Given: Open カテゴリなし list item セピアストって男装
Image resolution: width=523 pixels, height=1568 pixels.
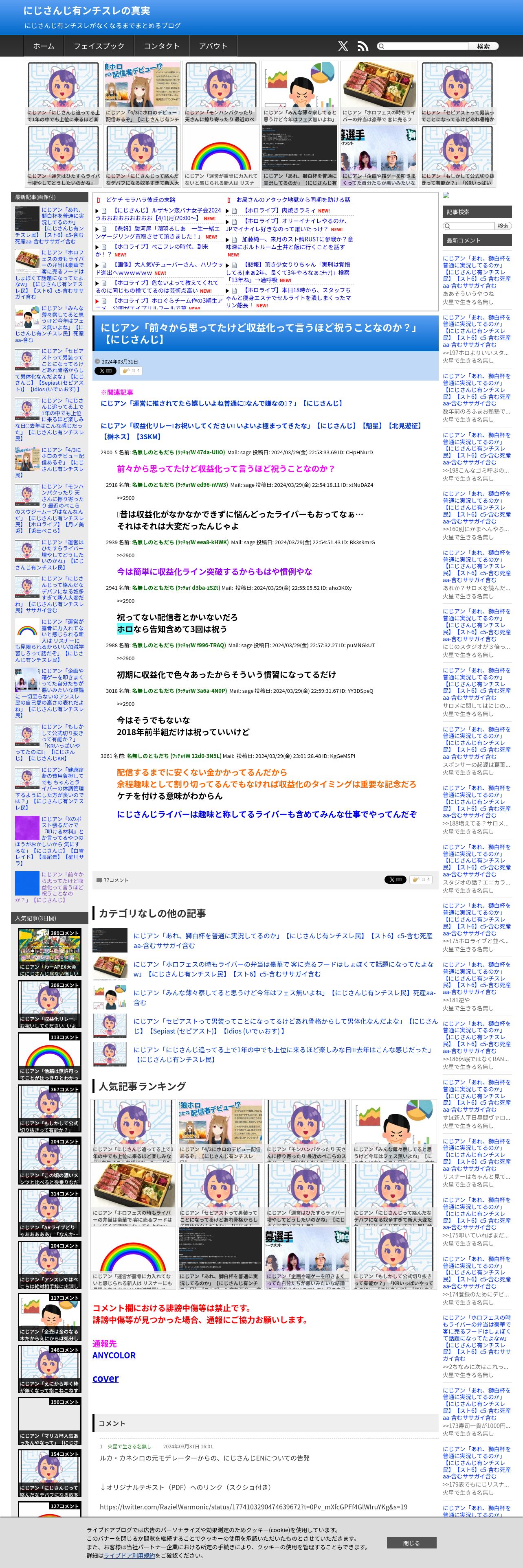Looking at the screenshot, I should [285, 1026].
